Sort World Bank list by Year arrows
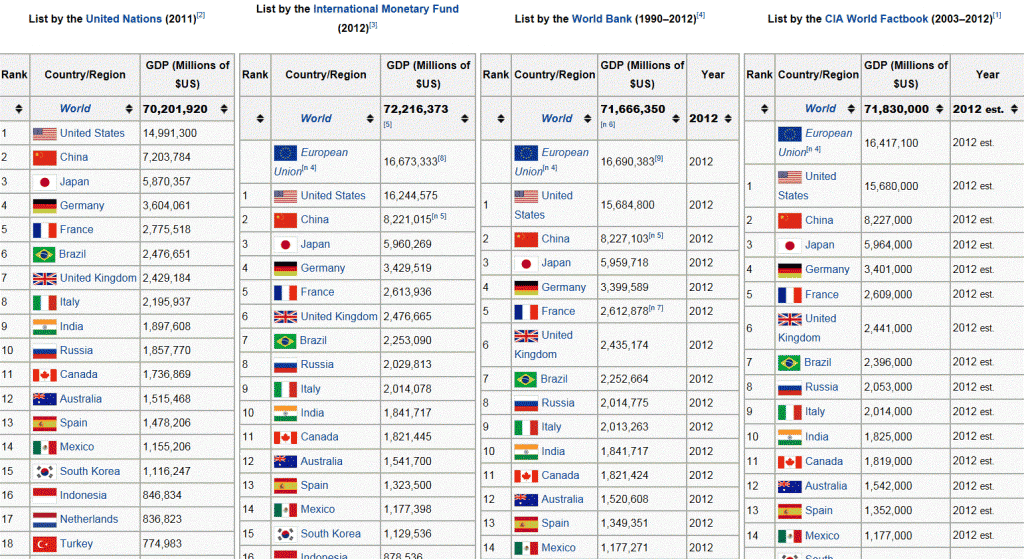 tap(728, 119)
